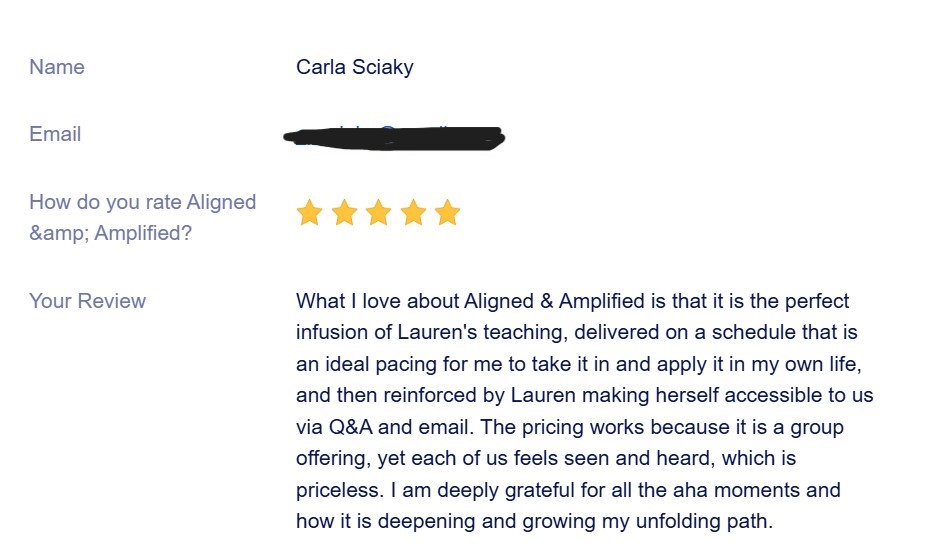Click the redacted email address link
The width and height of the screenshot is (927, 559).
pos(393,137)
